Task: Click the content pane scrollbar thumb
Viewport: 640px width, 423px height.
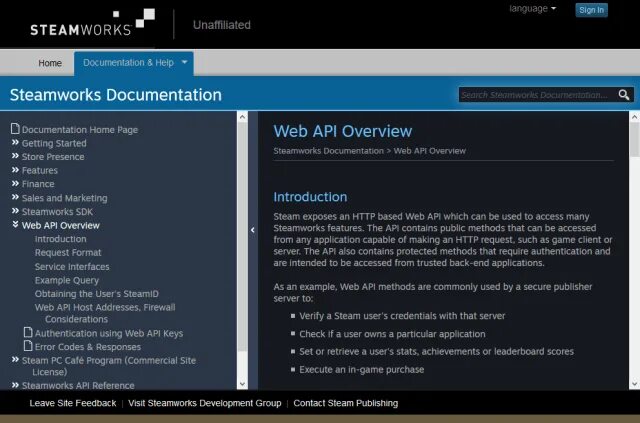Action: pos(634,140)
